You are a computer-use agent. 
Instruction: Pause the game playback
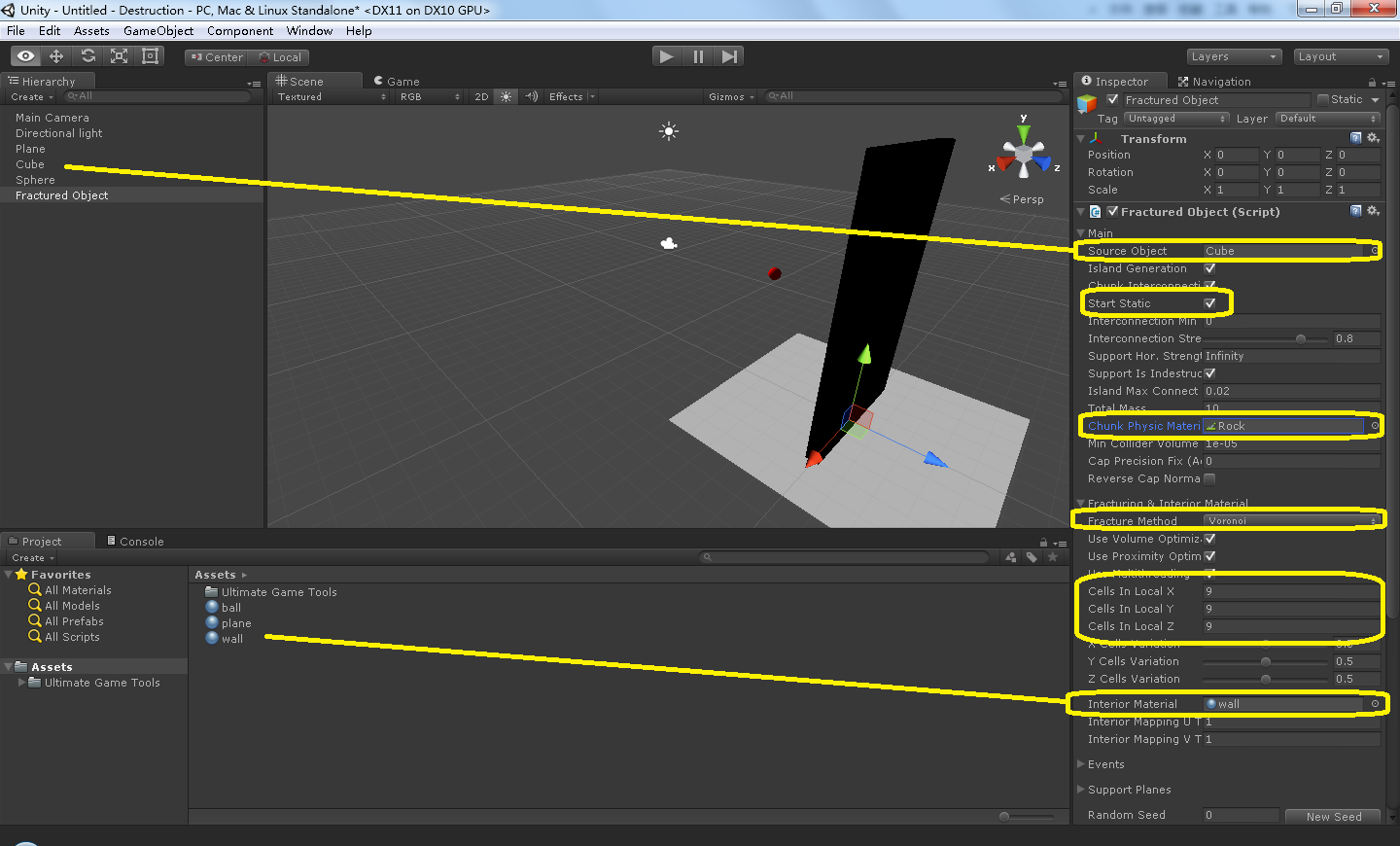(x=698, y=56)
